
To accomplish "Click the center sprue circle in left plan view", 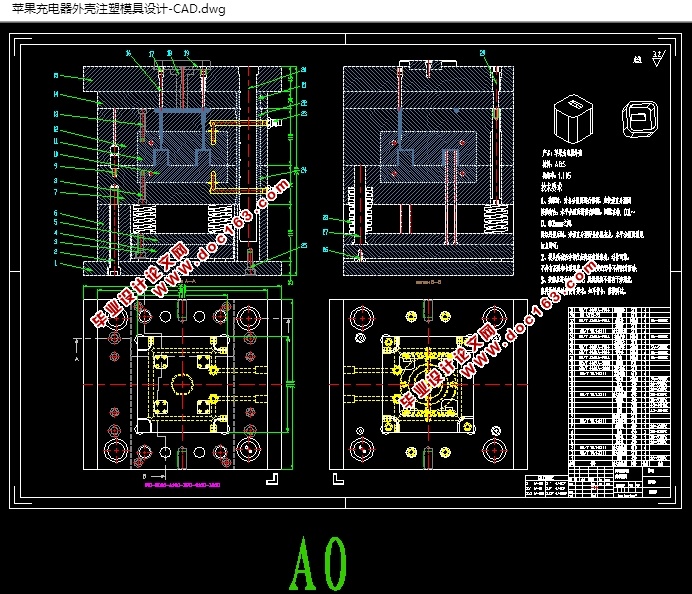I will point(182,384).
